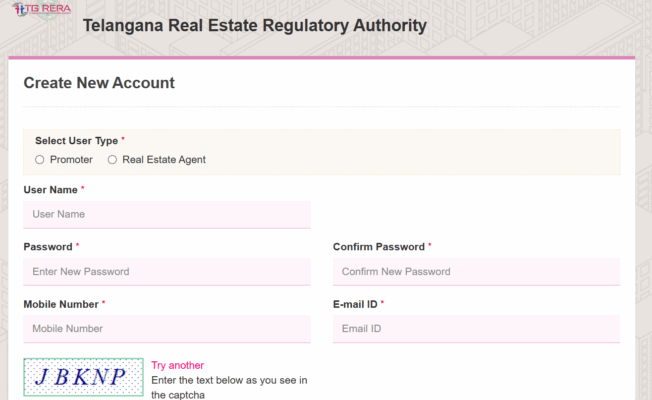Click the User Name field label
Viewport: 652px width, 400px height.
point(50,189)
